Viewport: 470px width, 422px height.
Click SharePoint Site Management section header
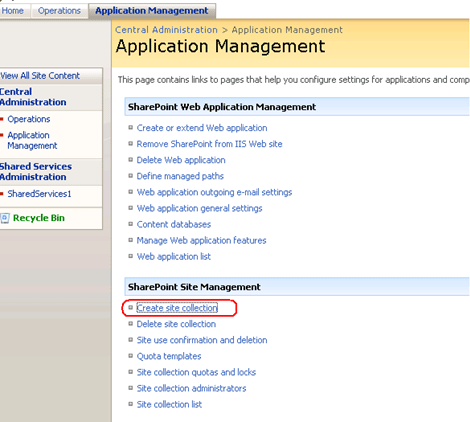coord(194,287)
